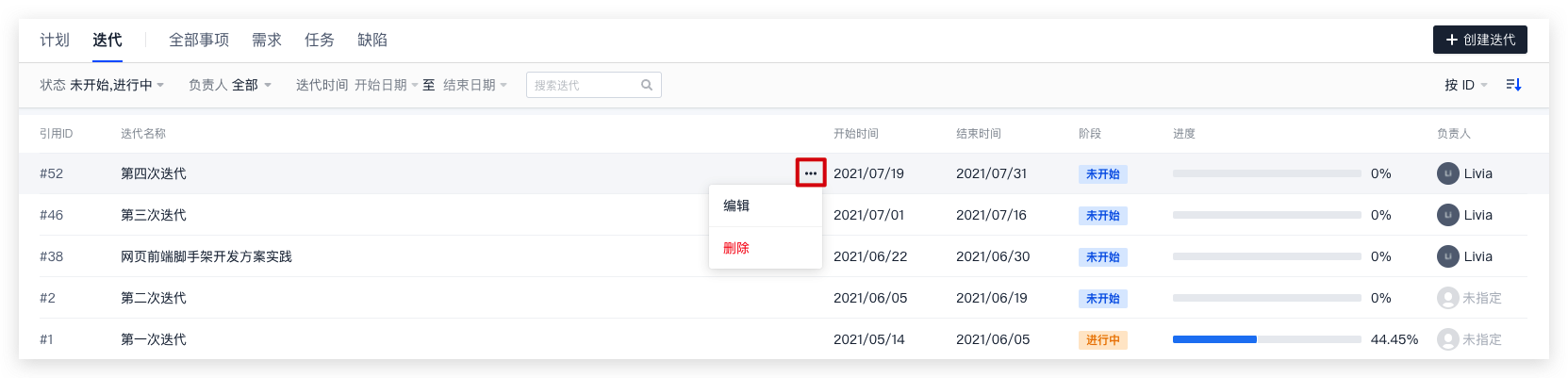Open iteration 第一次迭代

[154, 339]
